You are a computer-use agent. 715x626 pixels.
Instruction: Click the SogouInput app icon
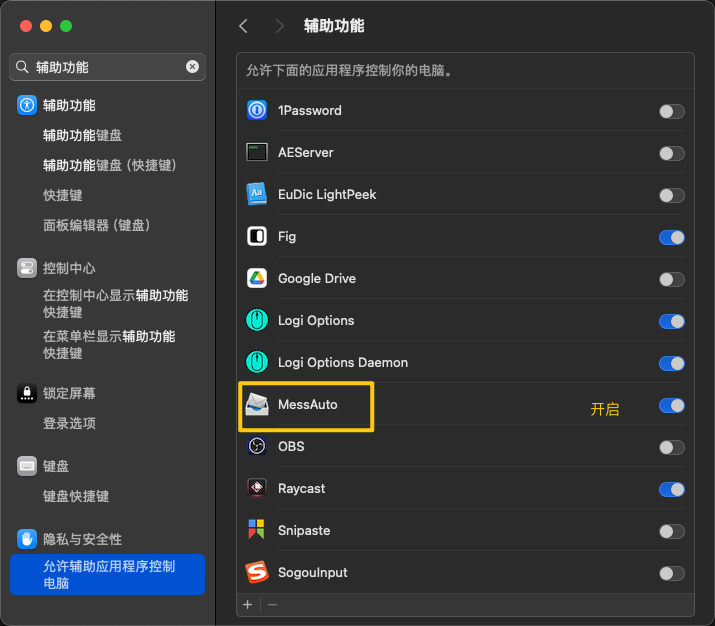pyautogui.click(x=257, y=572)
